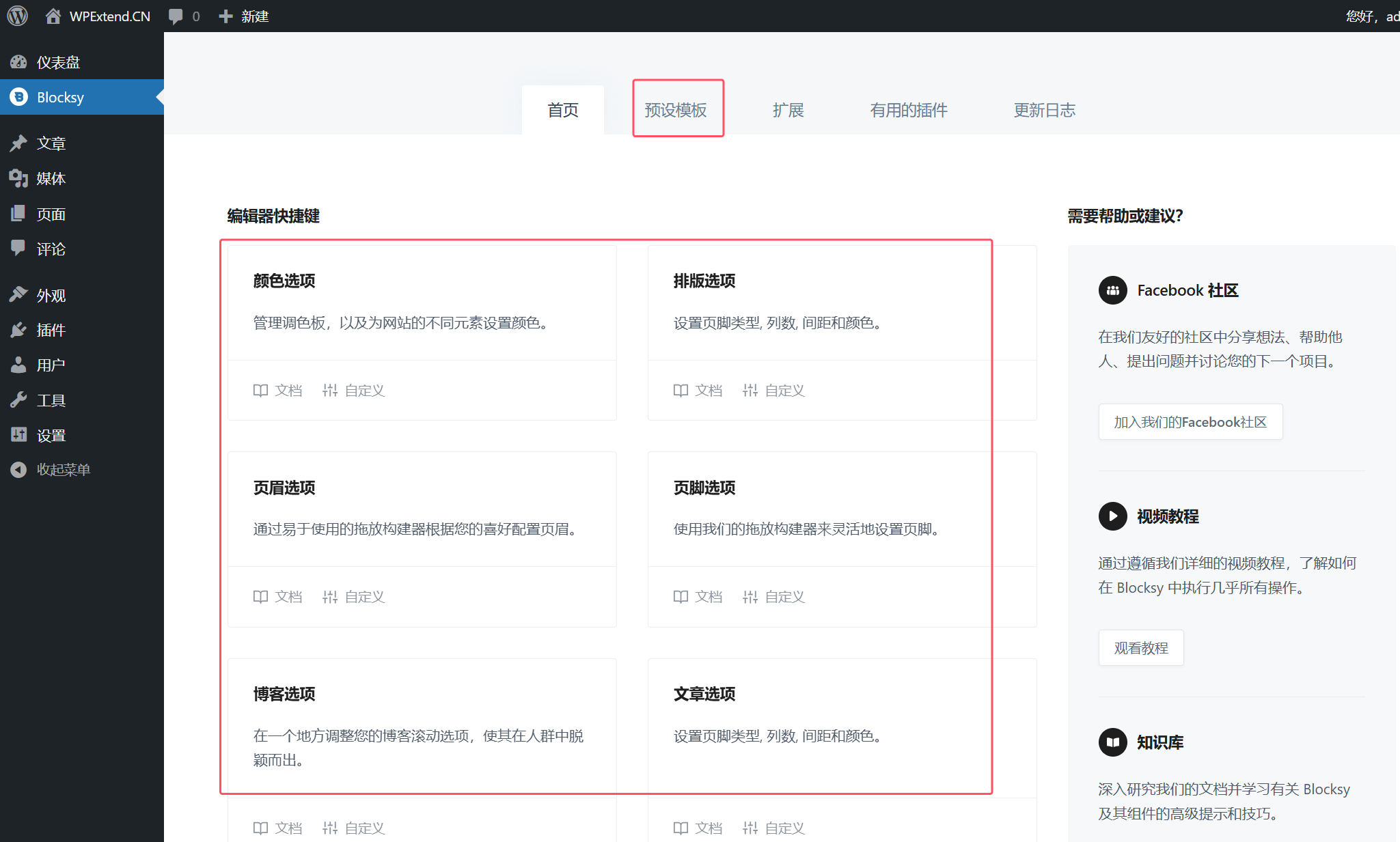Viewport: 1400px width, 842px height.
Task: Click the 新建 plus button in admin bar
Action: point(244,16)
